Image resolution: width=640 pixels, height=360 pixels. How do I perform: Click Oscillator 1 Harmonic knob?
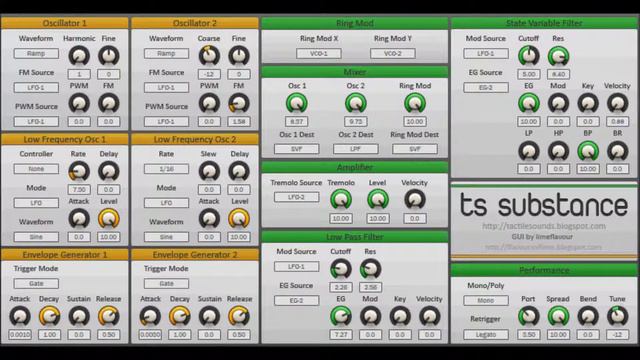click(79, 56)
